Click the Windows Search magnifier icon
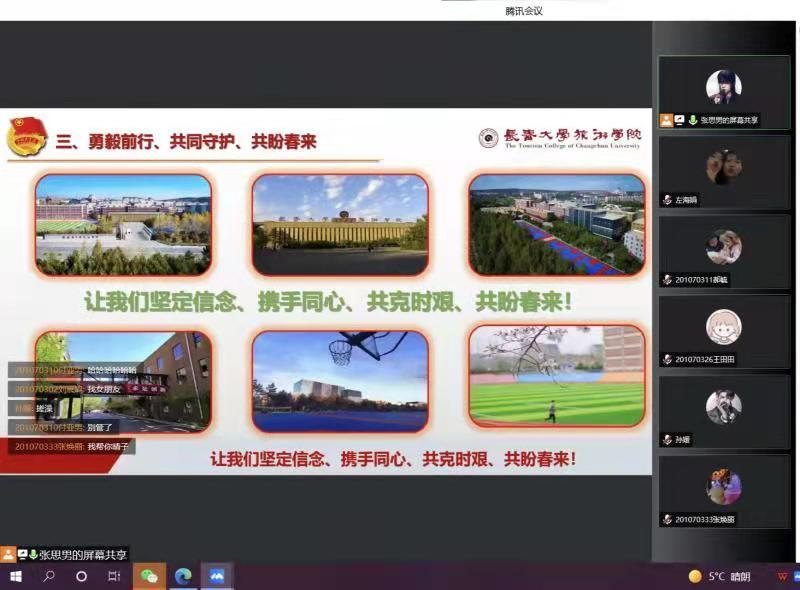The image size is (800, 590). [50, 575]
